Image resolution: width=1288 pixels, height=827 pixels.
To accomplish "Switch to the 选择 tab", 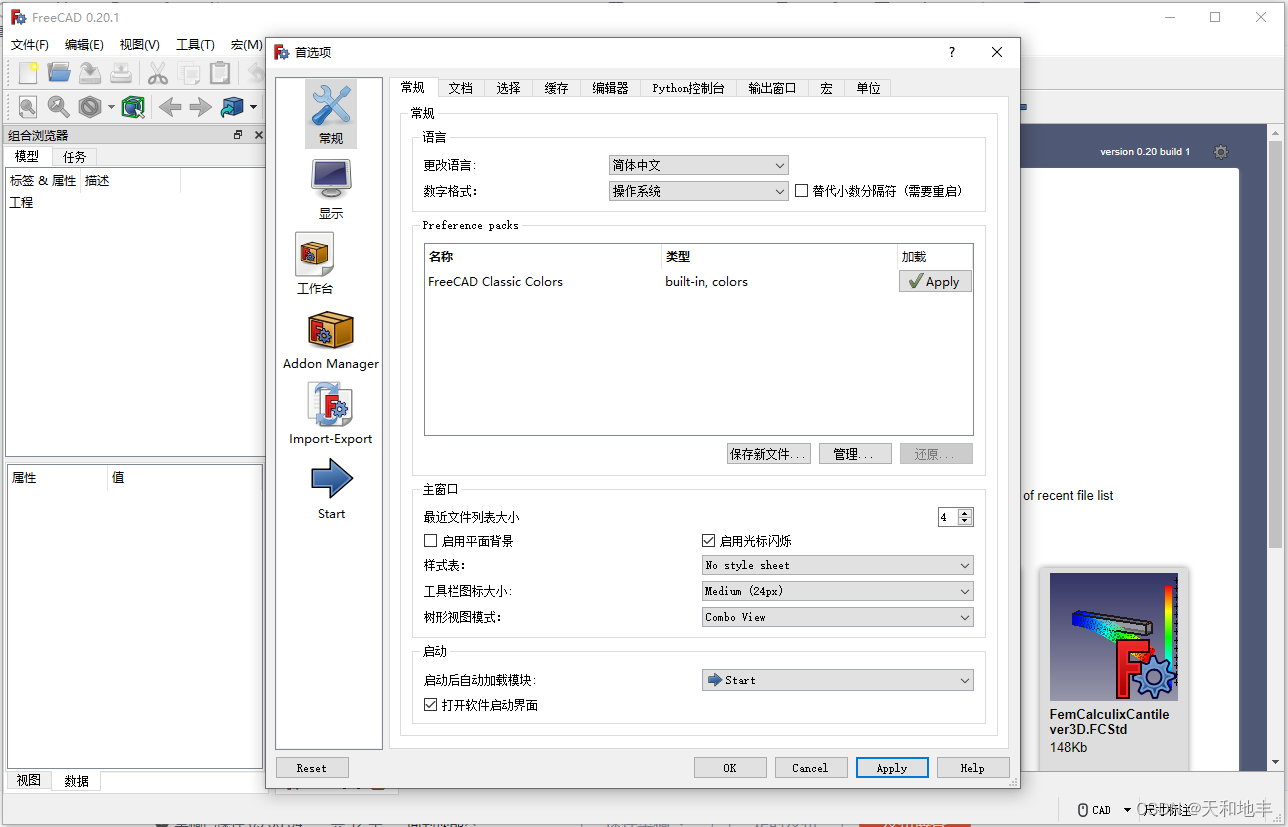I will (508, 88).
